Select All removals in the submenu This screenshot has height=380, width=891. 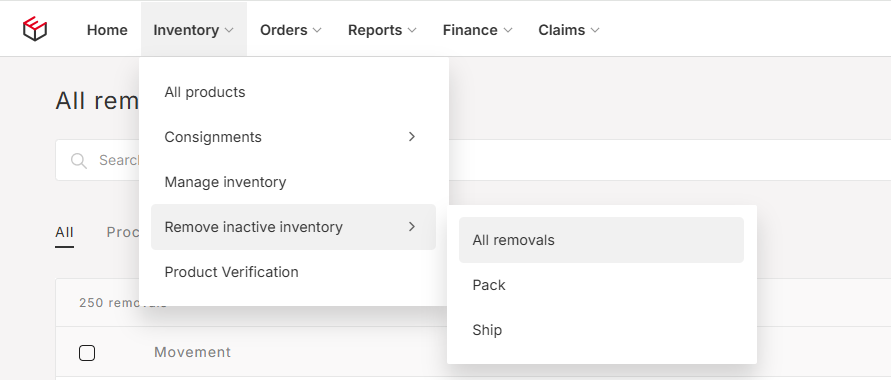pos(601,240)
